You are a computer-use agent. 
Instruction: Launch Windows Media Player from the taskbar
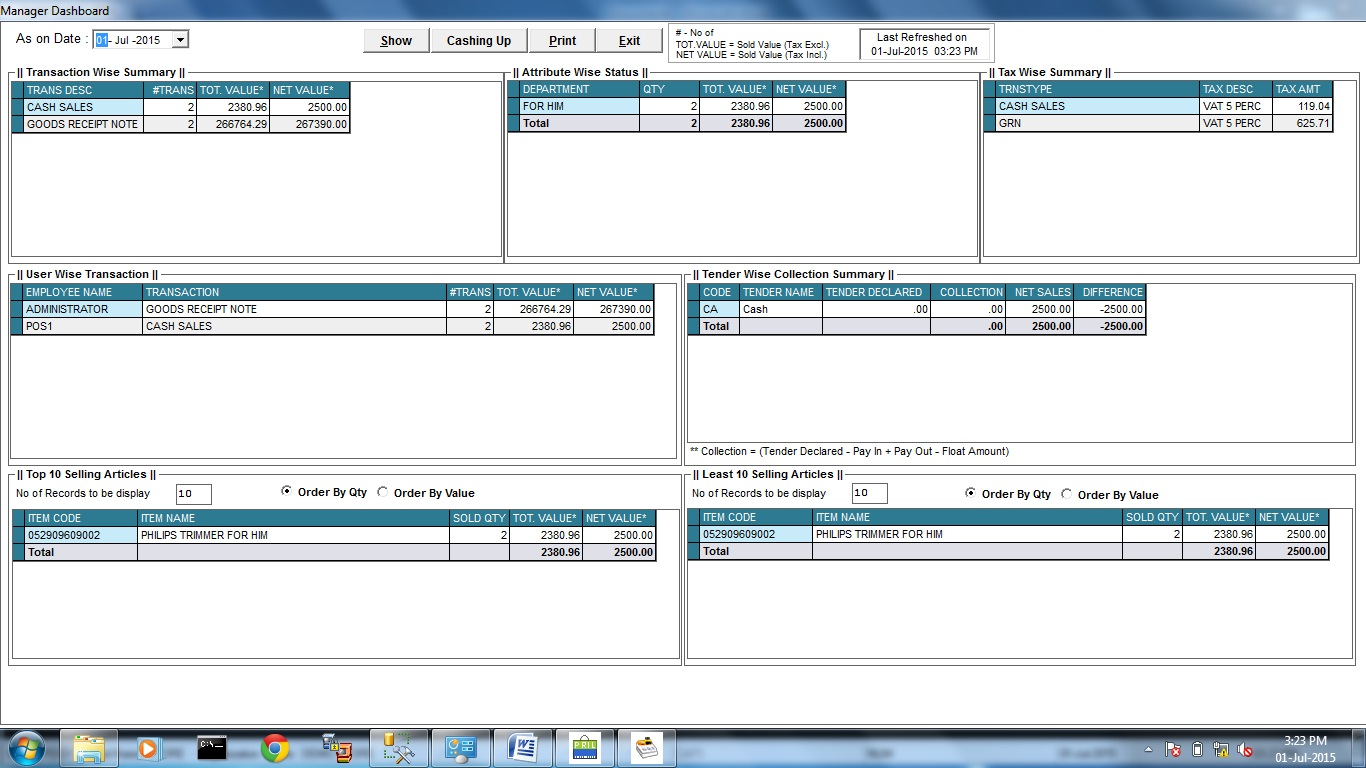148,748
